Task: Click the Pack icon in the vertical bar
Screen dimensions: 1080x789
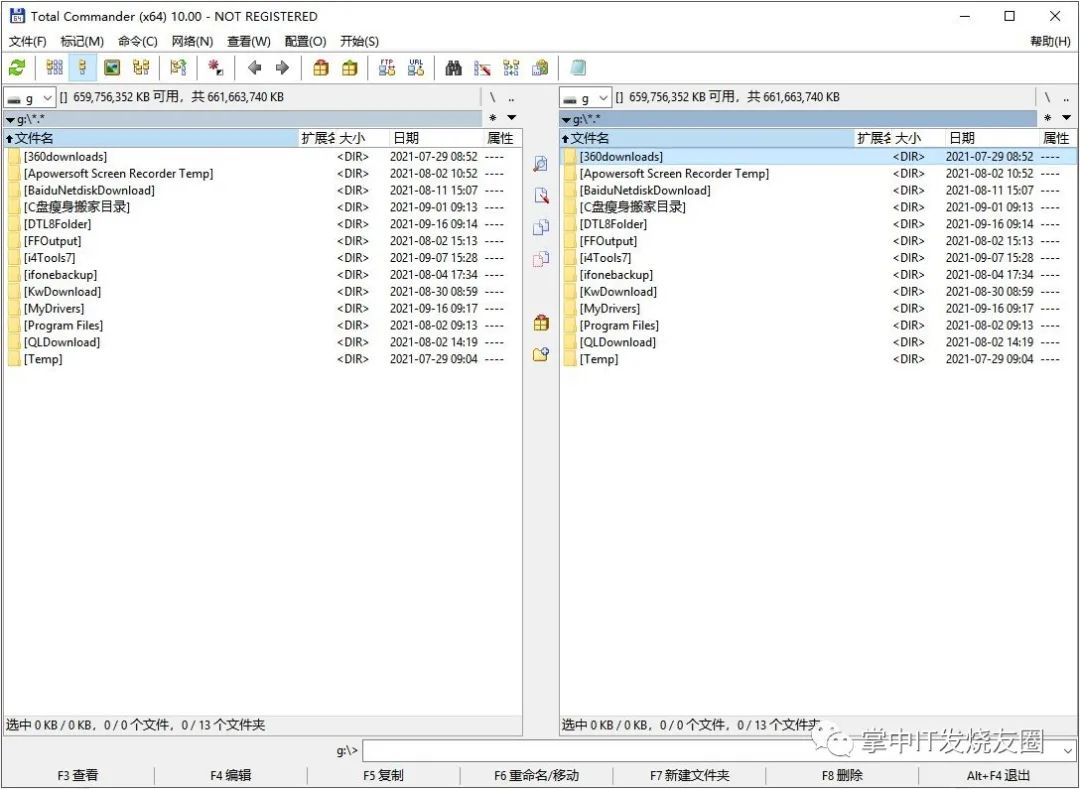Action: click(541, 322)
